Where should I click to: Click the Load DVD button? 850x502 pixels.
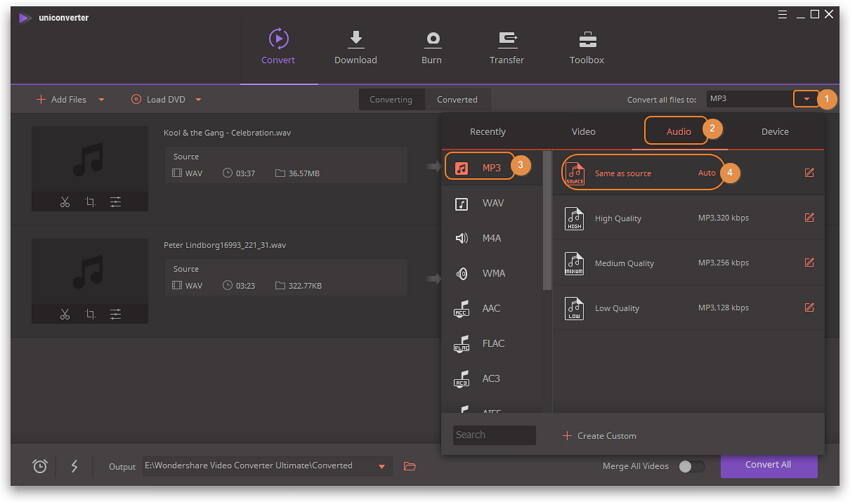158,100
